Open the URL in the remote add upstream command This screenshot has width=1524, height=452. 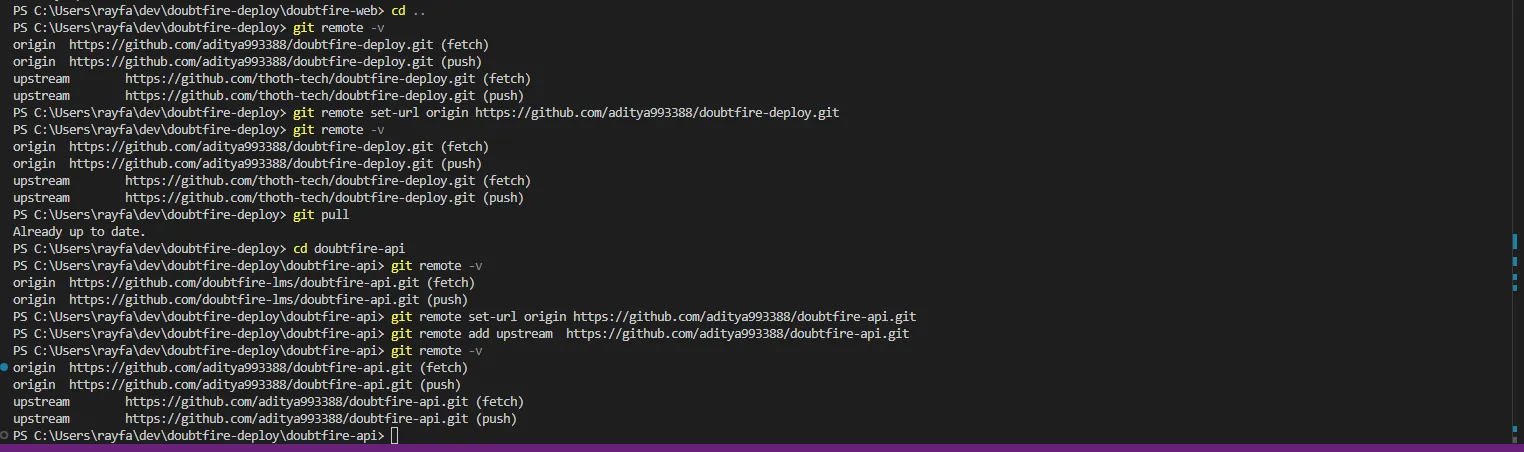[737, 334]
